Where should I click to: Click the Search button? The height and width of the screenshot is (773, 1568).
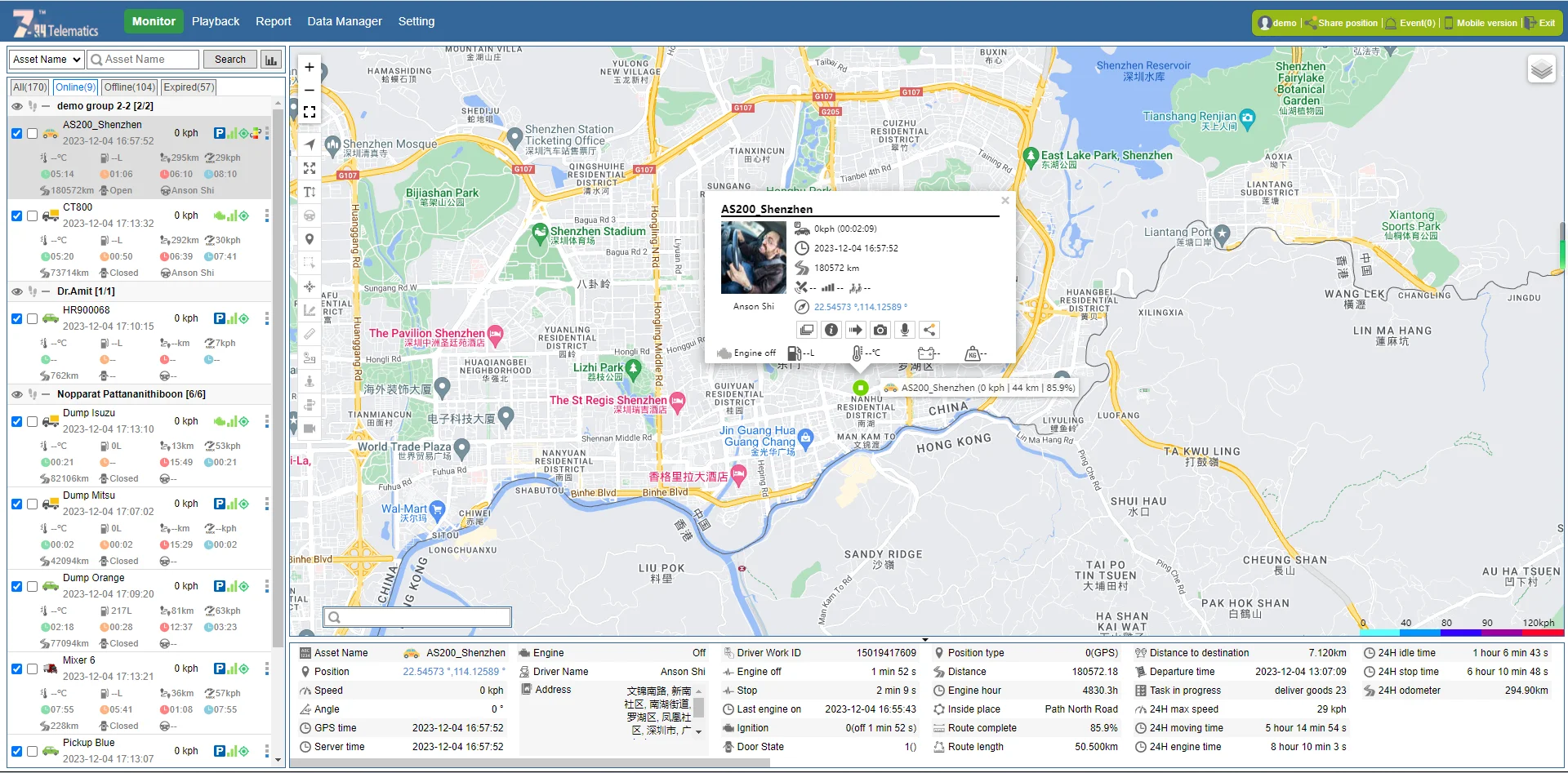[229, 59]
